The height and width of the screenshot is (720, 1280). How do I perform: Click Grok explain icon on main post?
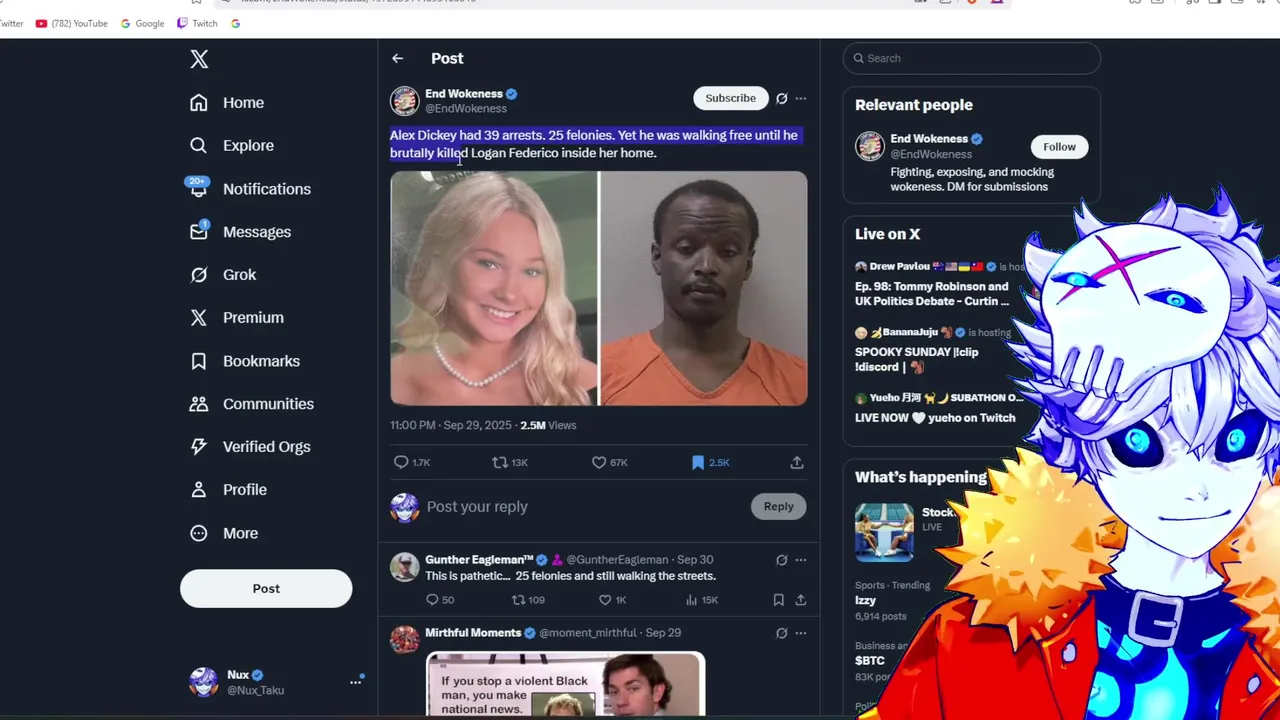point(782,98)
